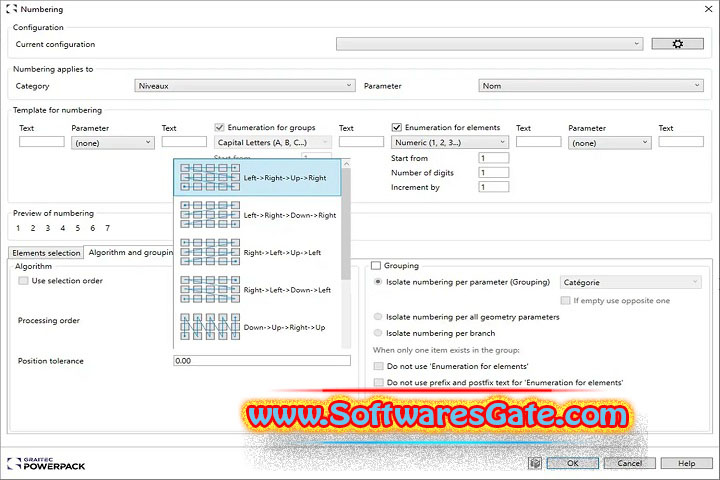Screen dimensions: 720x480
Task: Open the Catégorie grouping dropdown
Action: pos(630,282)
